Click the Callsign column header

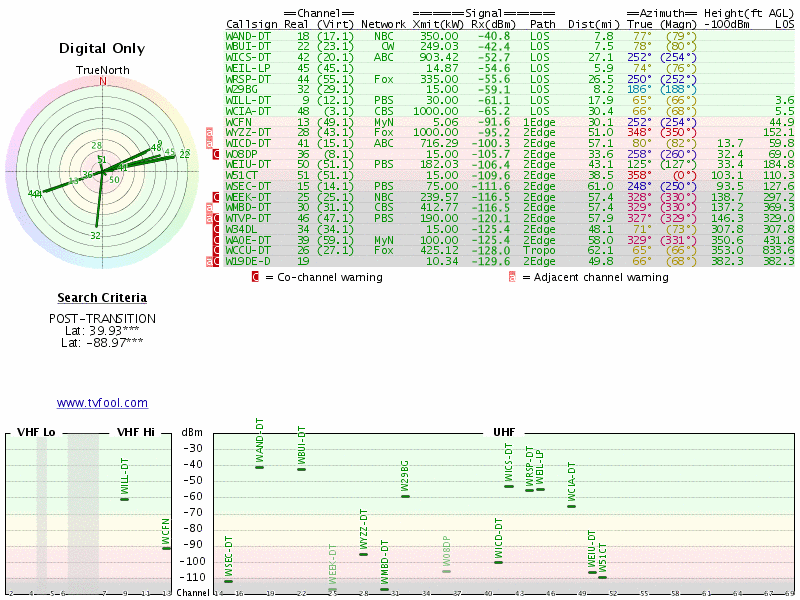click(252, 24)
